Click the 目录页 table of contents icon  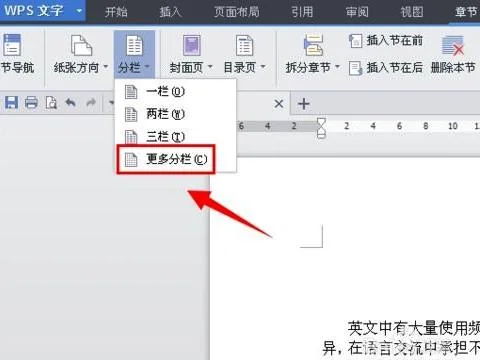pos(244,45)
